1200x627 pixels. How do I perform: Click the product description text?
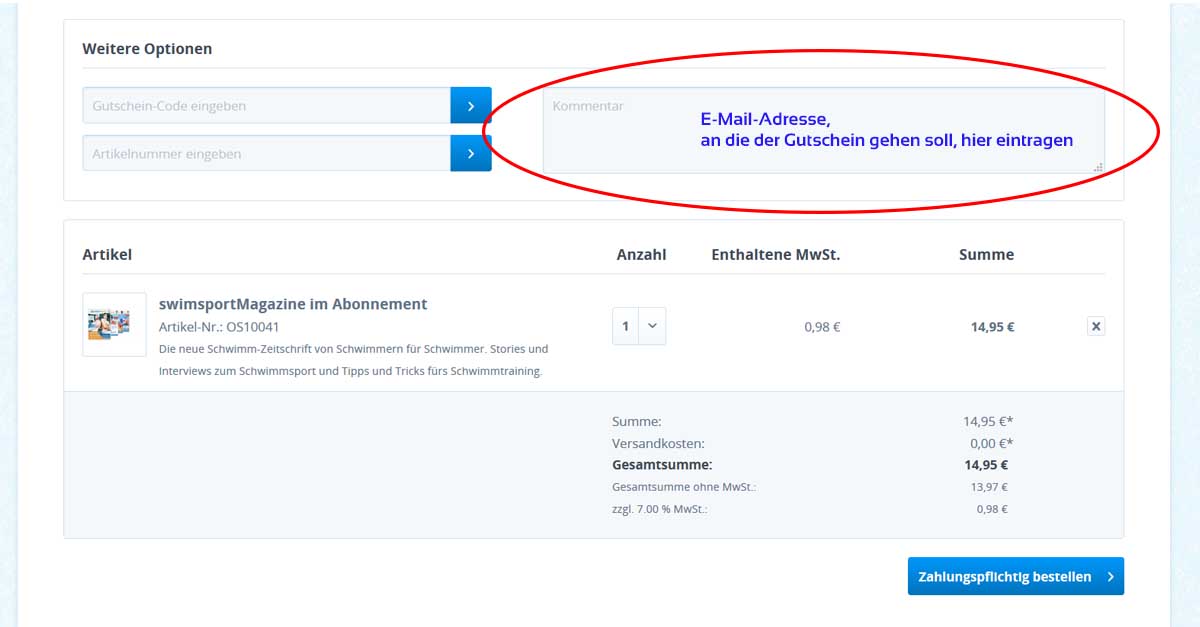tap(353, 360)
